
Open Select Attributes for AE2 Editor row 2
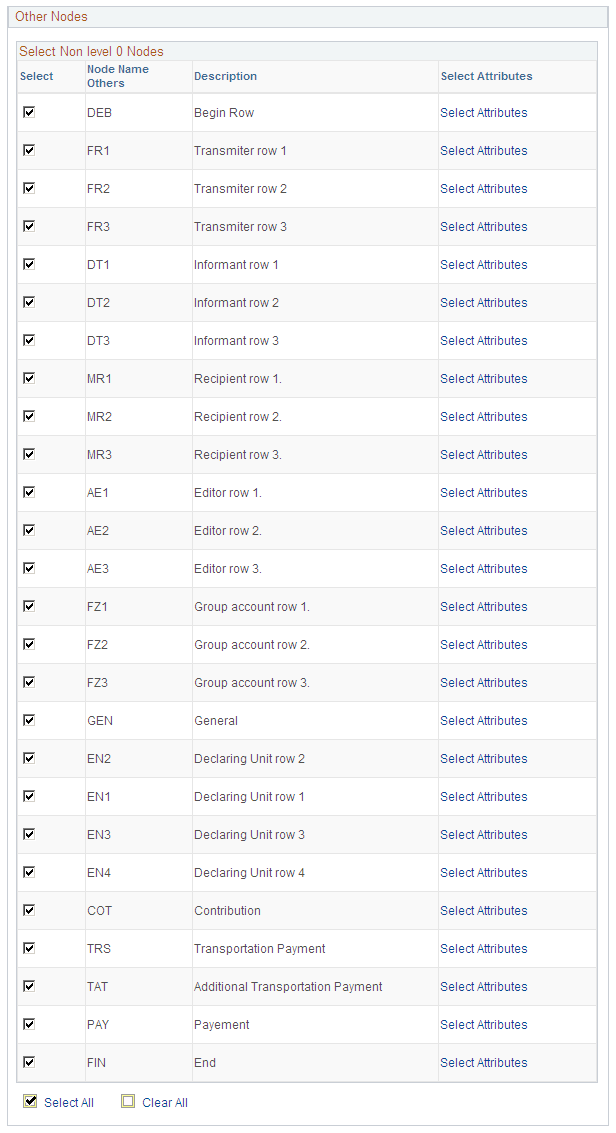pyautogui.click(x=484, y=530)
